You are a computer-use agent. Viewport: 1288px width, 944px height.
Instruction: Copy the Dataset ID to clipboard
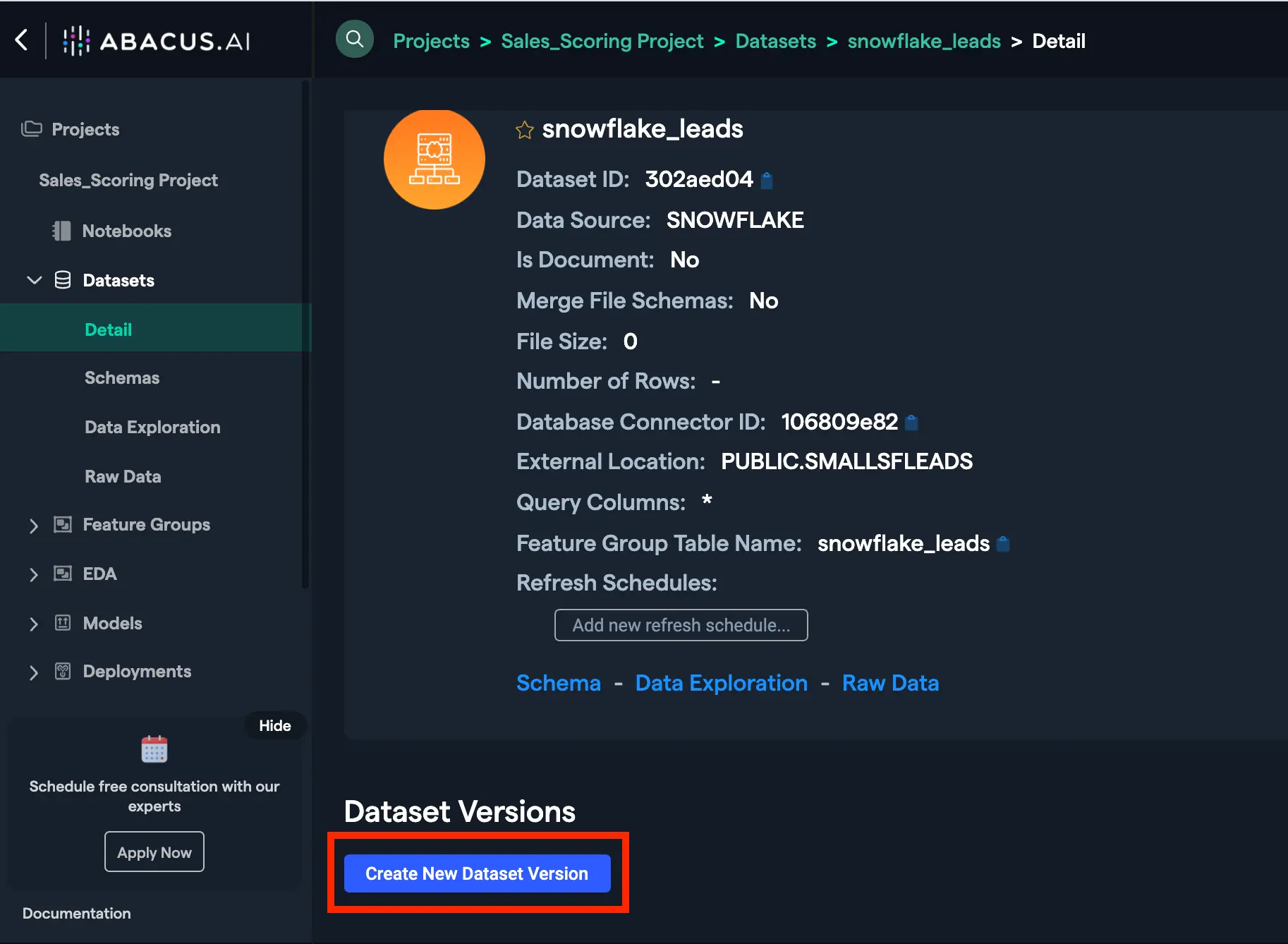pos(767,181)
